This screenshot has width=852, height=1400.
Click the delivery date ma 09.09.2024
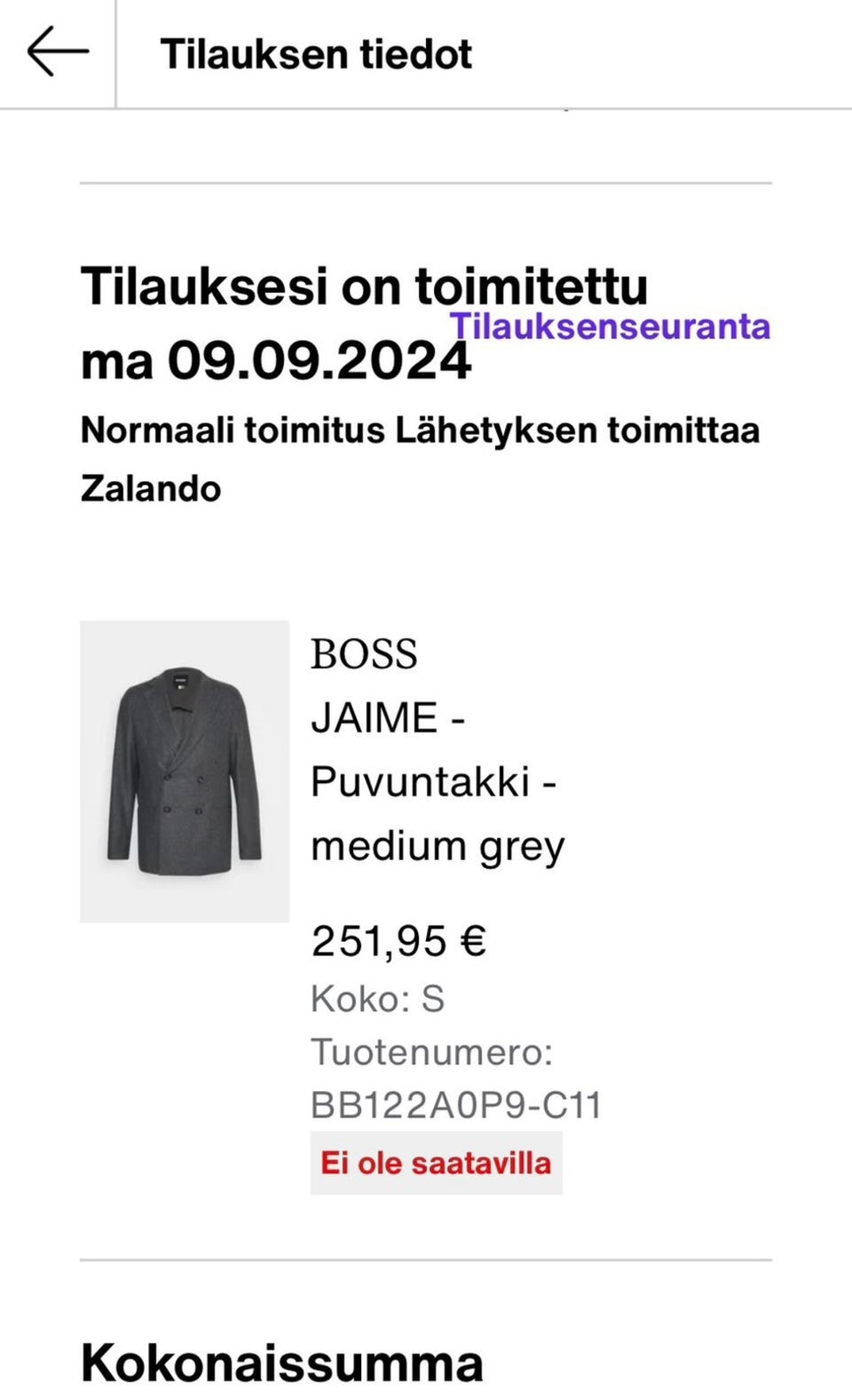point(275,362)
